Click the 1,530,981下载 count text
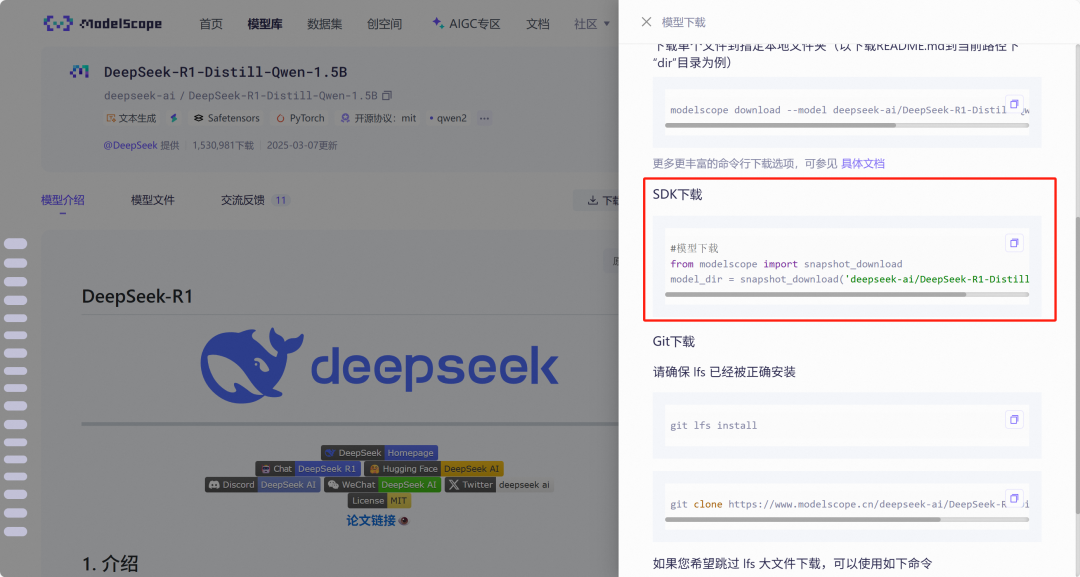1080x577 pixels. tap(223, 145)
